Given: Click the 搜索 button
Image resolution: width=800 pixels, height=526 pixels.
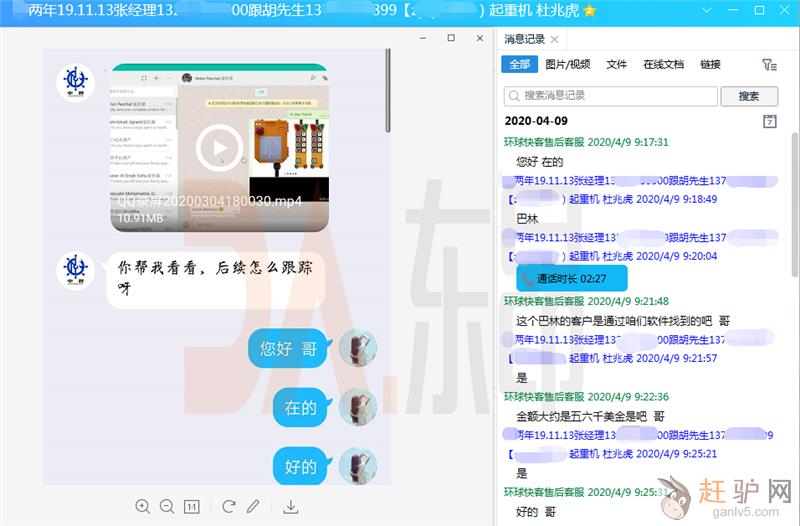Looking at the screenshot, I should click(749, 96).
